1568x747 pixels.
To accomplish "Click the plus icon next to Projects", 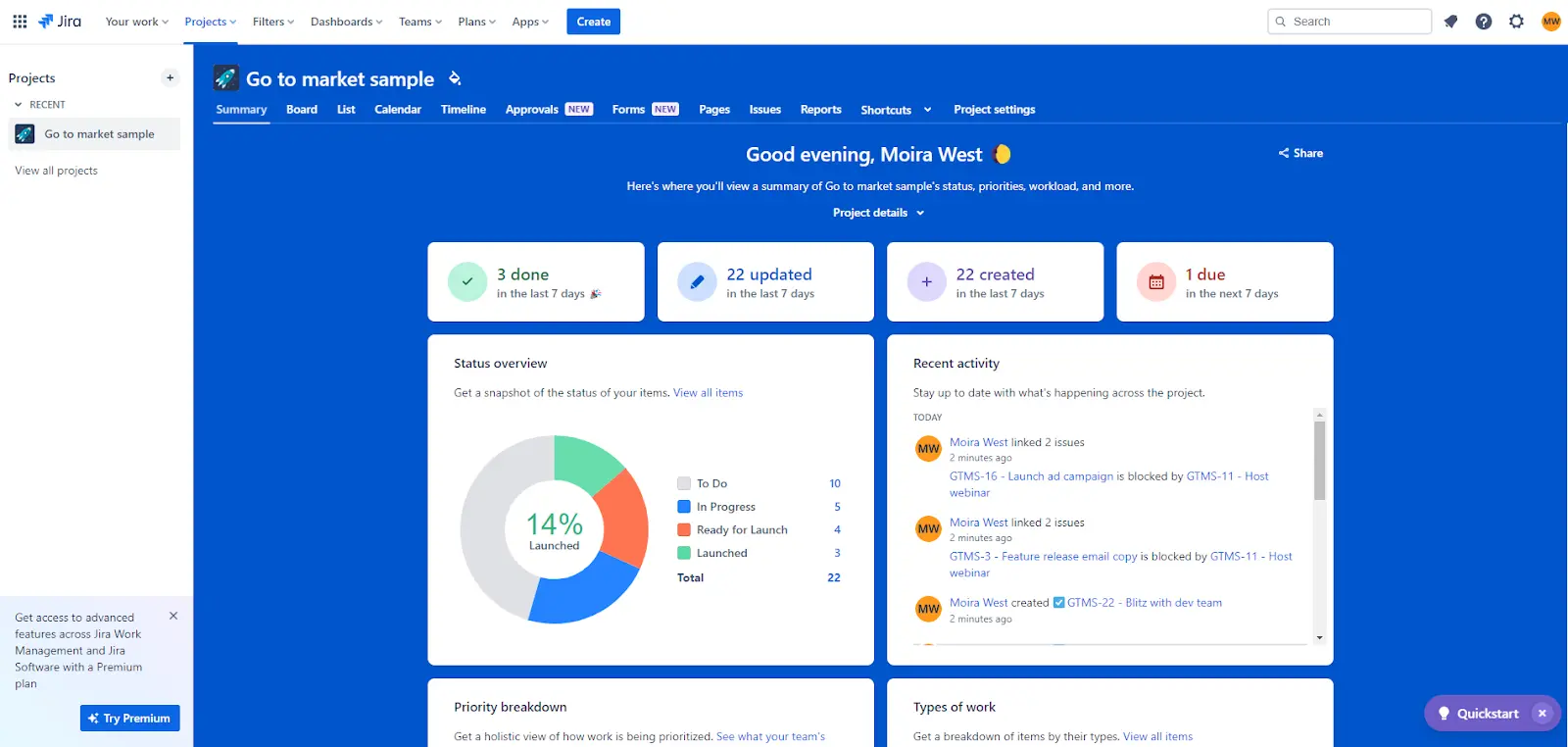I will click(x=170, y=77).
